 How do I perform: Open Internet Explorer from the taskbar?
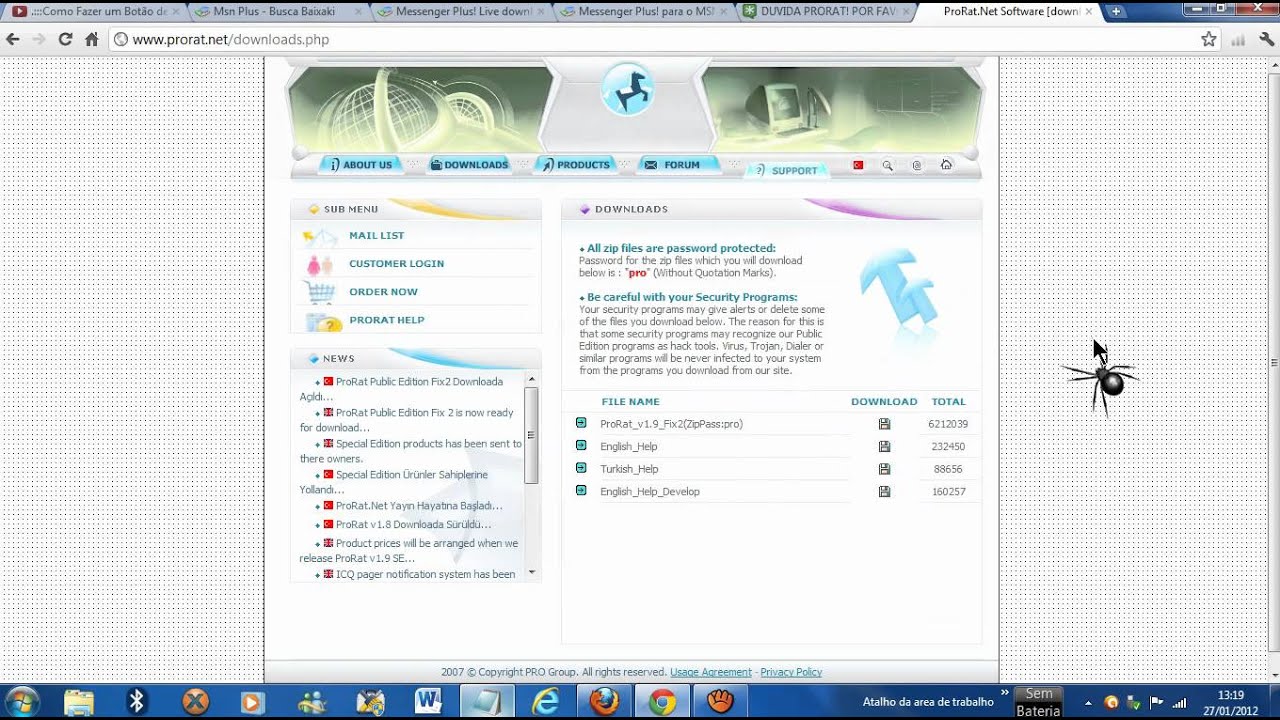click(546, 702)
